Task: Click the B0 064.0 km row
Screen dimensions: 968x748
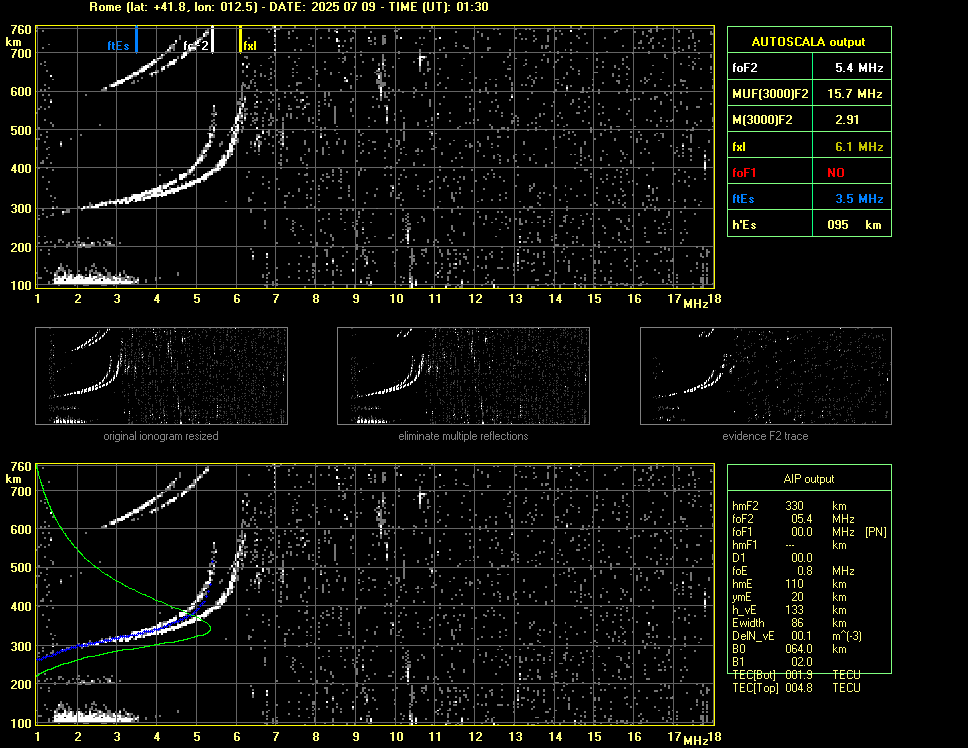Action: tap(789, 649)
